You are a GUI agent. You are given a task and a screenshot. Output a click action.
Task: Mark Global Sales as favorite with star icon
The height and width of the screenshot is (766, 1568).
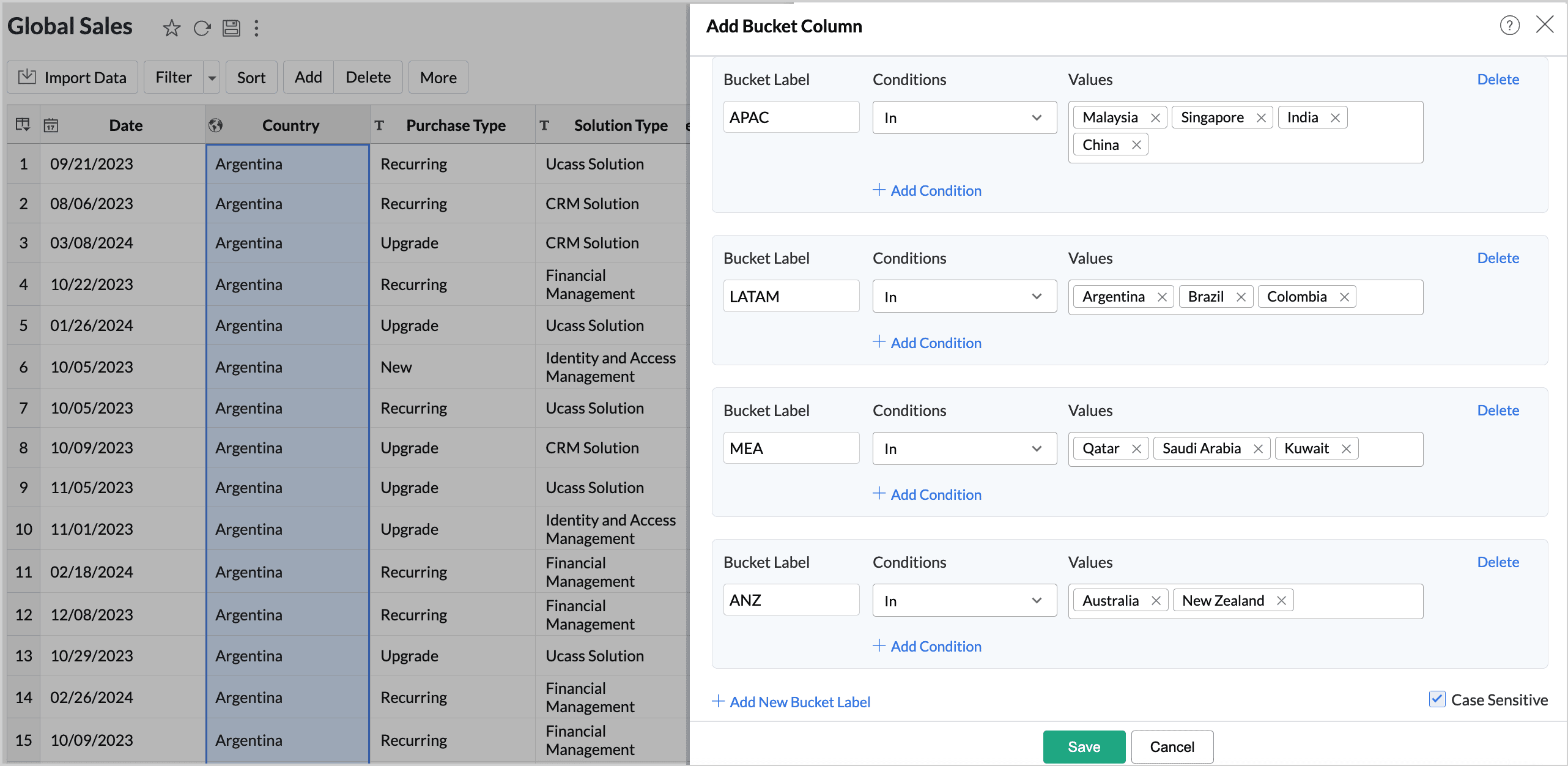(171, 28)
